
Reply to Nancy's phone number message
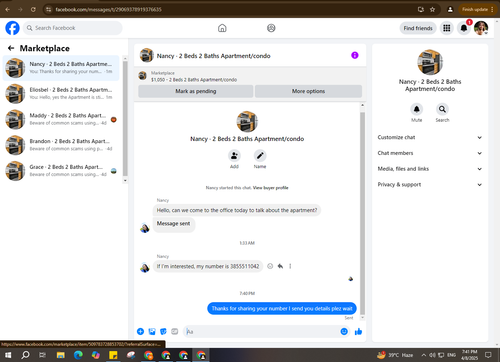click(280, 266)
